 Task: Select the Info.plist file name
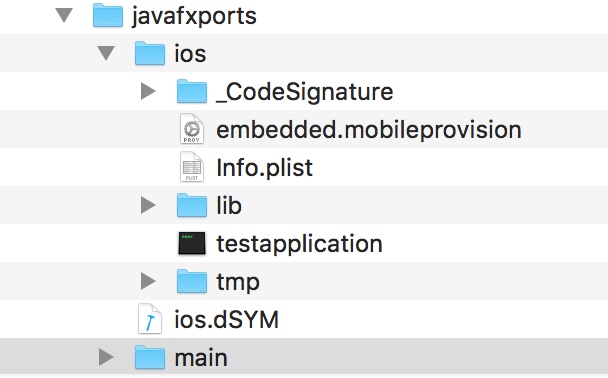pyautogui.click(x=264, y=168)
